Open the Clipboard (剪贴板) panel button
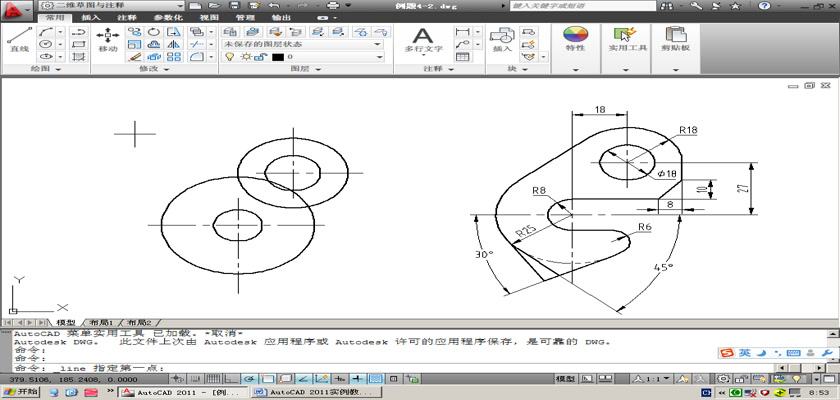The width and height of the screenshot is (840, 400). pos(675,39)
